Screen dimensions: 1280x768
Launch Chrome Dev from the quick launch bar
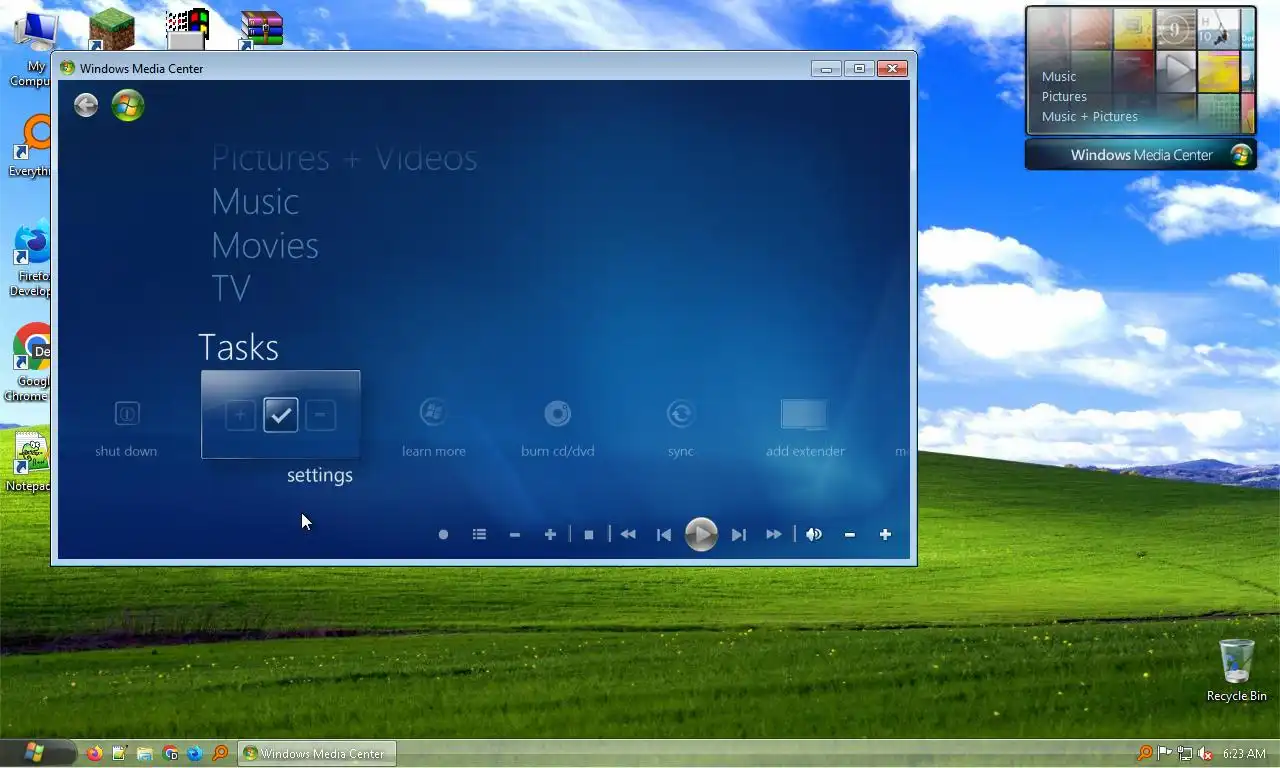coord(170,753)
